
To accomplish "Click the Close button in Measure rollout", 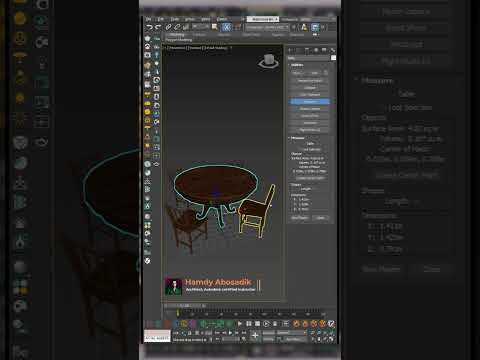I will click(x=320, y=218).
